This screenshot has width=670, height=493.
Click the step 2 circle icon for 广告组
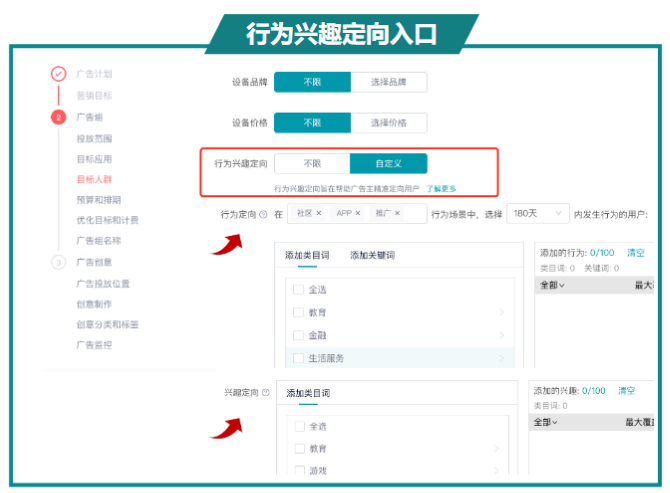[x=59, y=117]
